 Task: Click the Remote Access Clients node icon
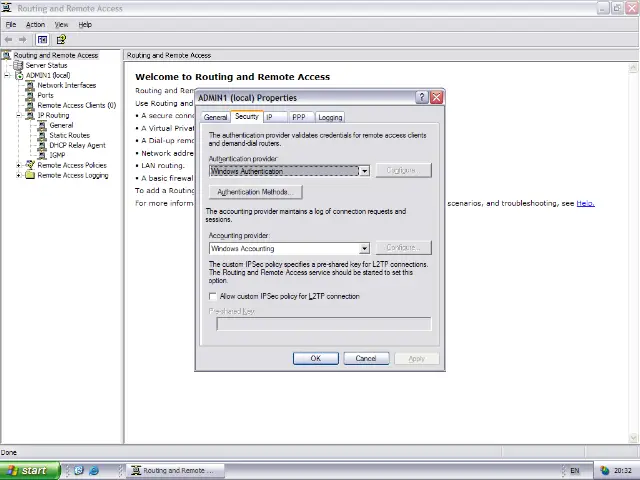point(30,105)
